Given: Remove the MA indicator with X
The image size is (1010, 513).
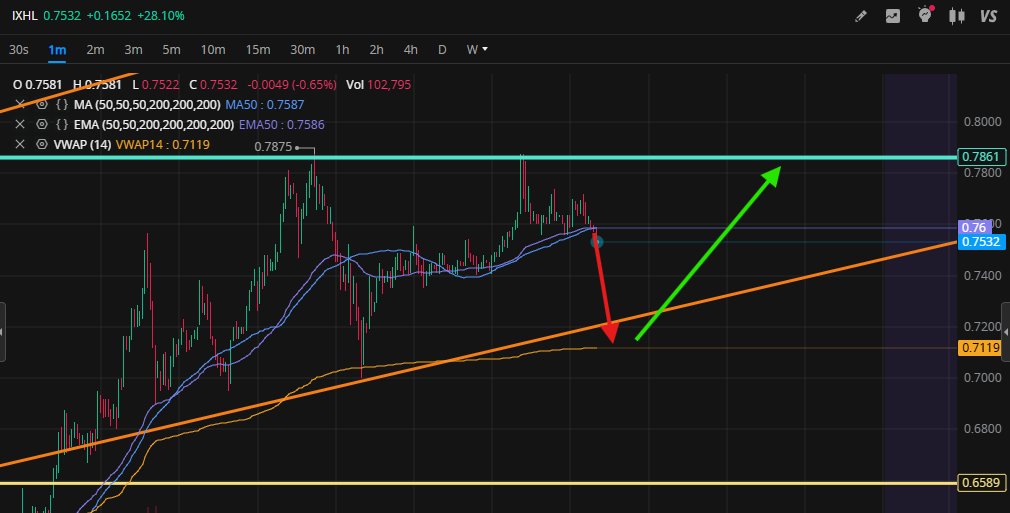Looking at the screenshot, I should [x=20, y=104].
